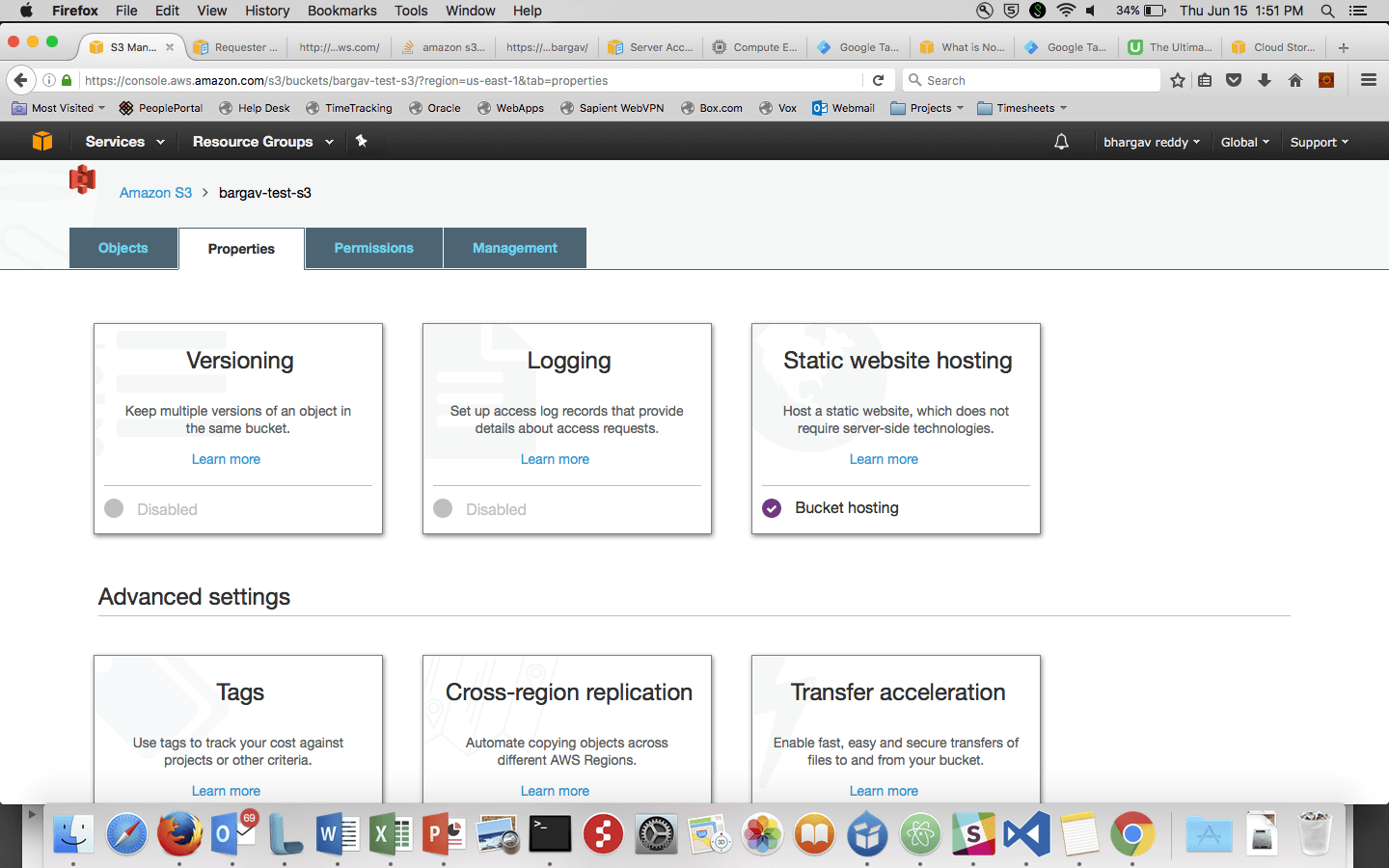The width and height of the screenshot is (1389, 868).
Task: Open the History menu in menu bar
Action: click(267, 11)
